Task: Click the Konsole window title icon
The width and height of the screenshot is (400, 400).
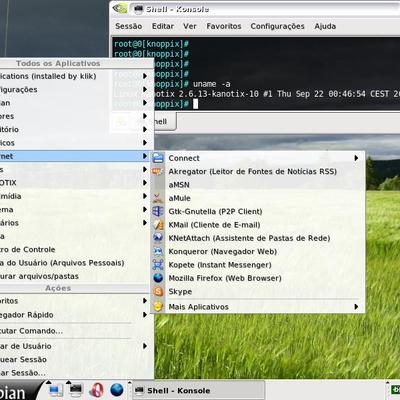Action: click(139, 9)
